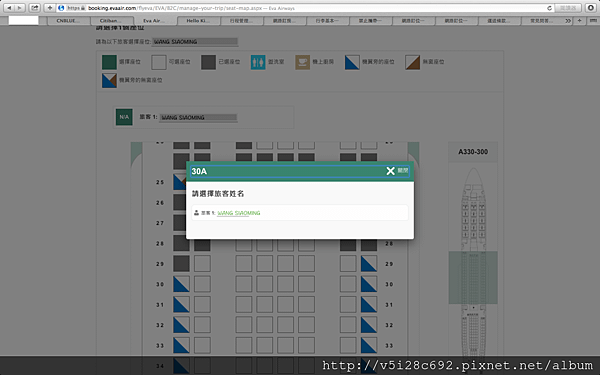Viewport: 600px width, 375px height.
Task: Switch to the CNBLUE tab
Action: (x=68, y=21)
